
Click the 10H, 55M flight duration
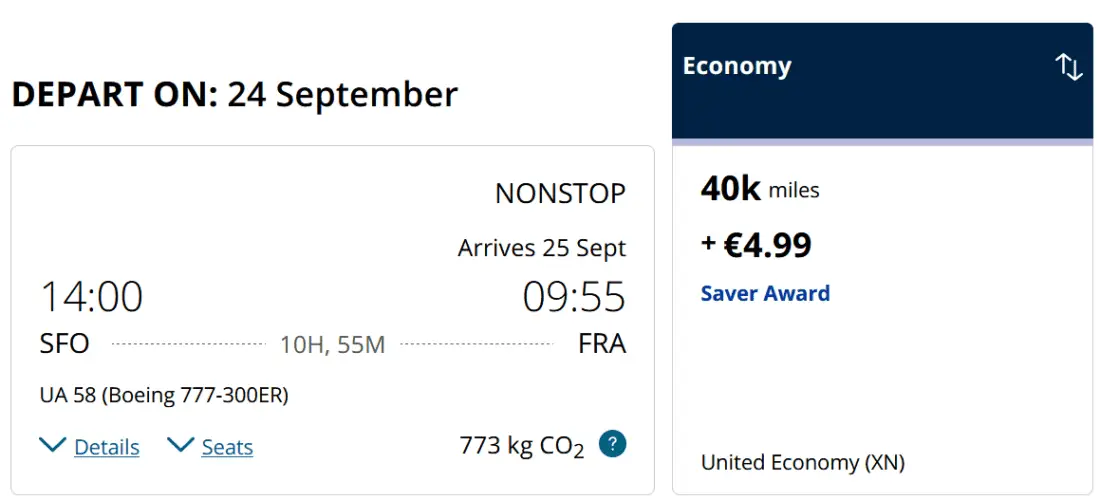coord(332,345)
